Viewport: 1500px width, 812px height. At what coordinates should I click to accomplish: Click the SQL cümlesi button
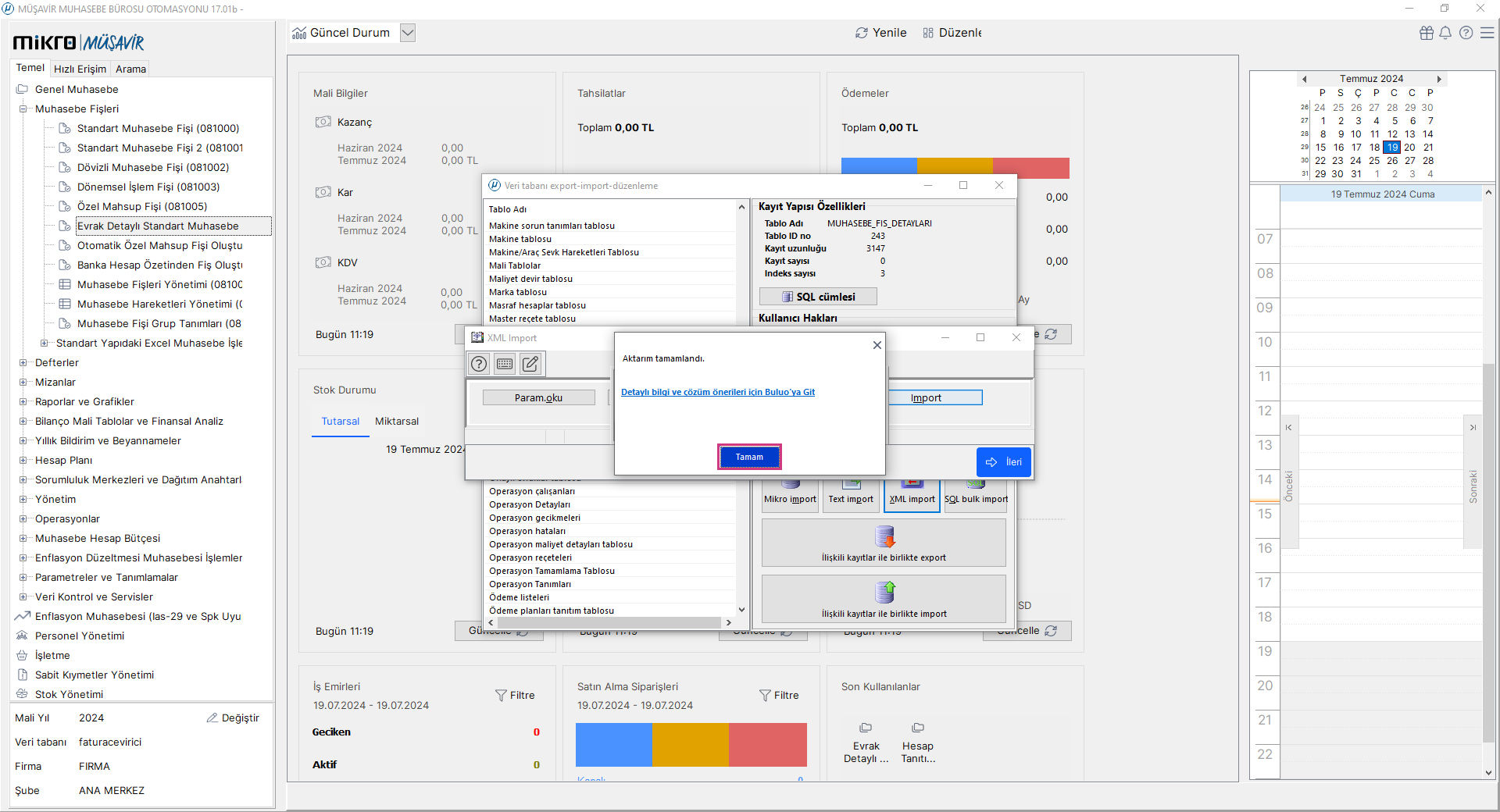pyautogui.click(x=818, y=297)
